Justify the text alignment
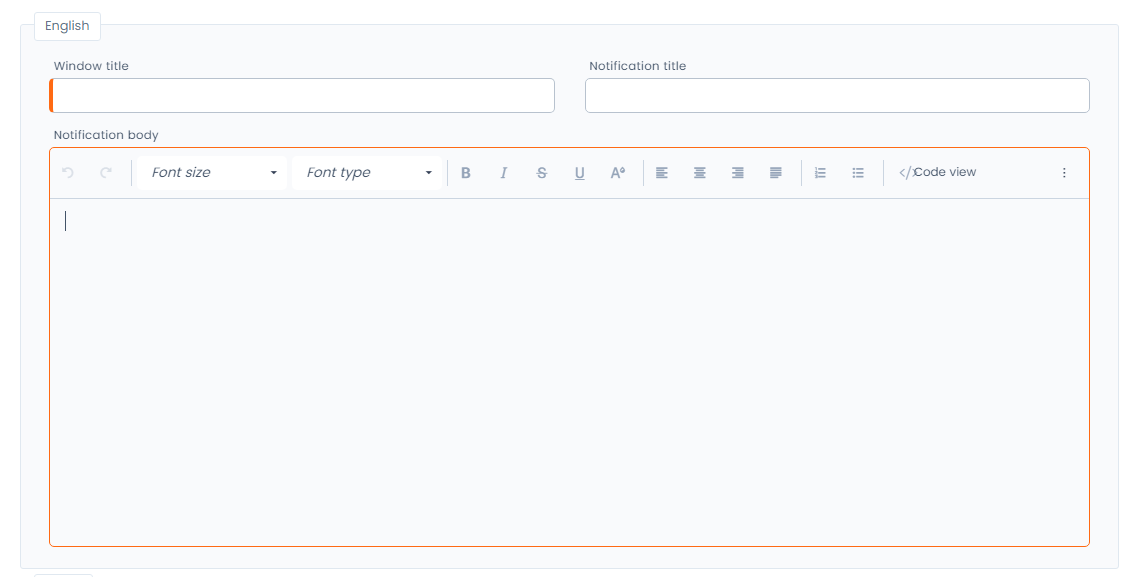The width and height of the screenshot is (1128, 577). point(776,173)
